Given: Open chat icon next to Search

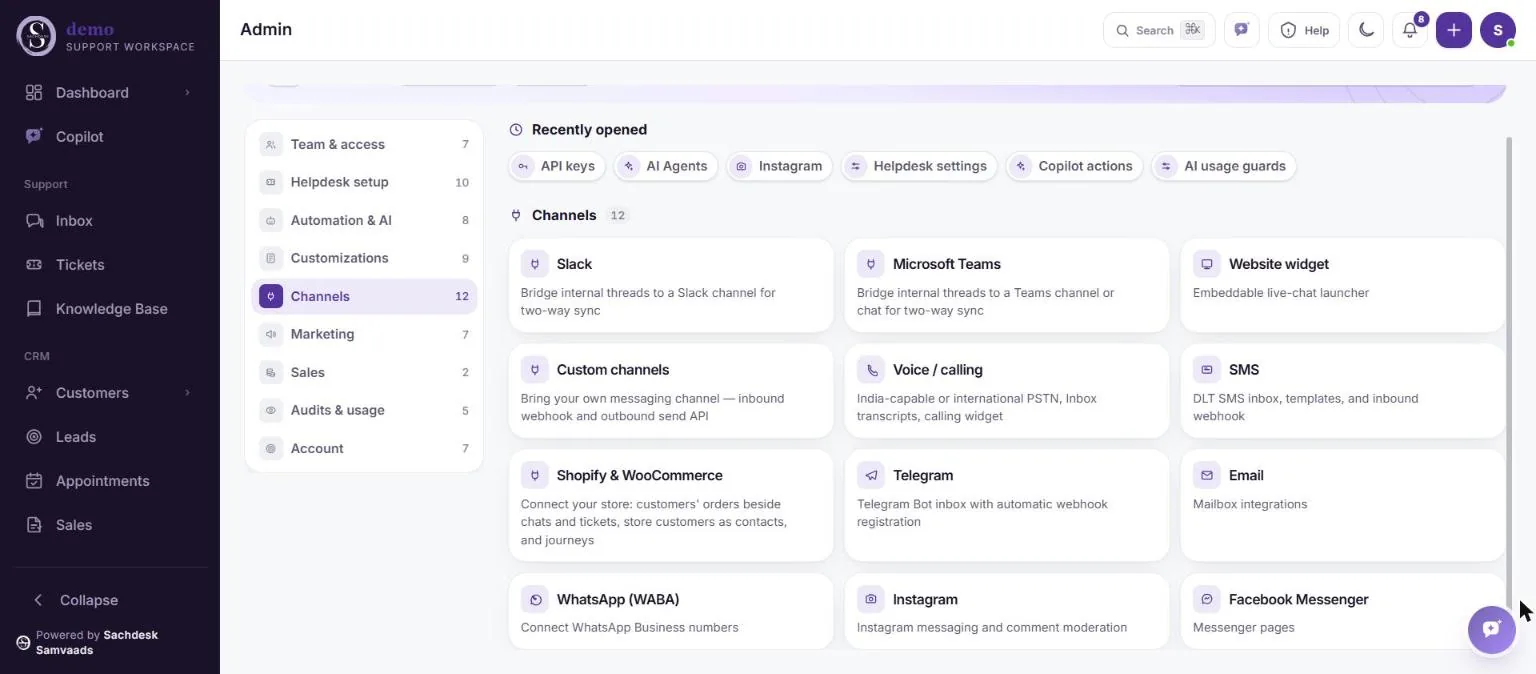Looking at the screenshot, I should pos(1242,30).
